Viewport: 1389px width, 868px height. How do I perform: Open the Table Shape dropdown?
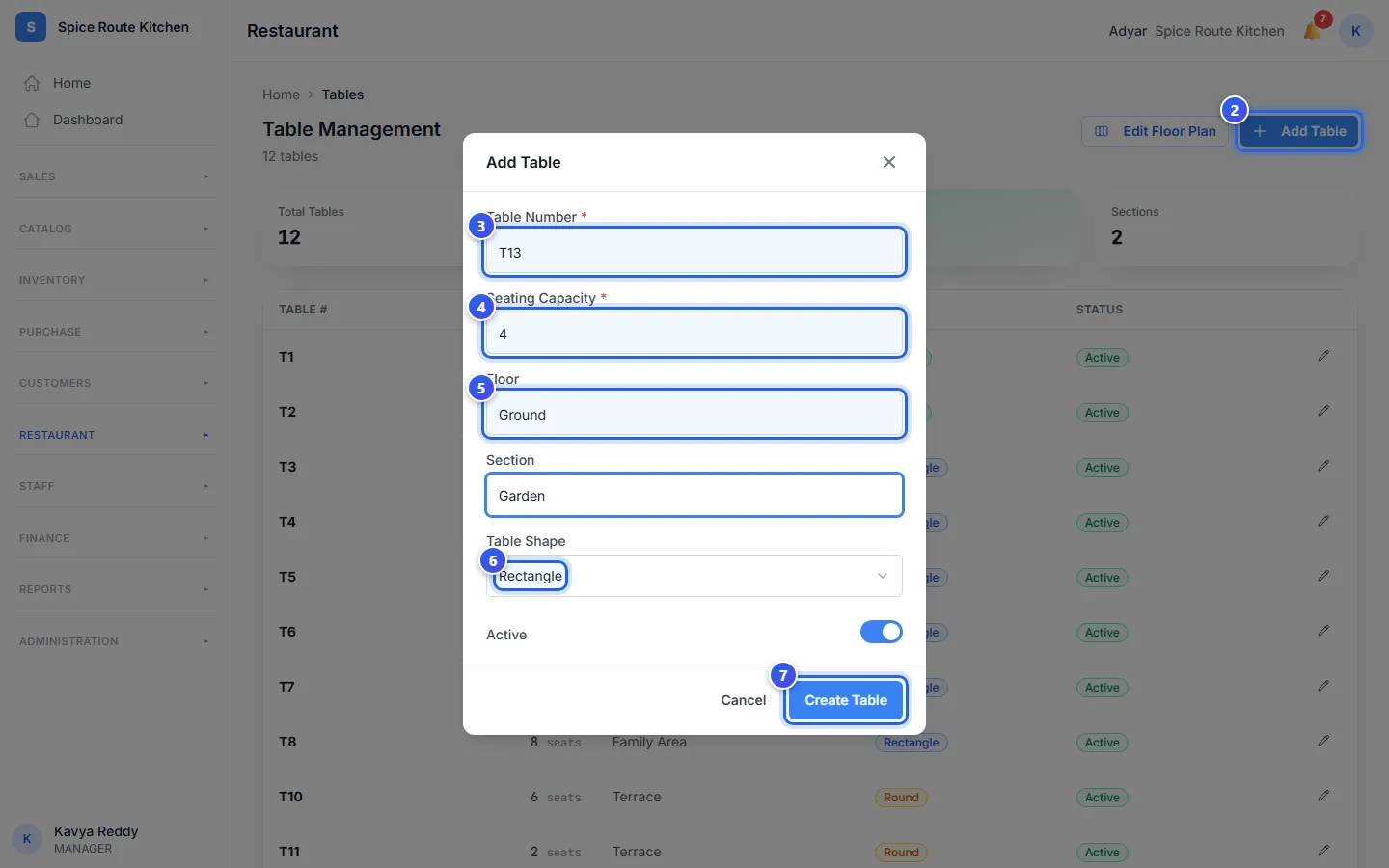click(x=694, y=576)
